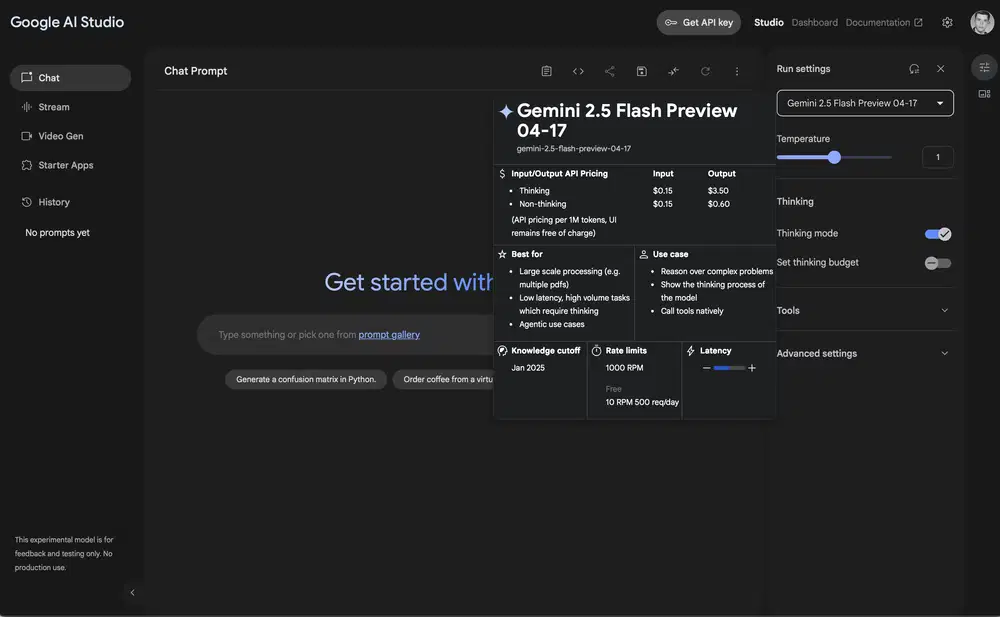Click the Get API key button
Viewport: 1000px width, 617px height.
698,22
